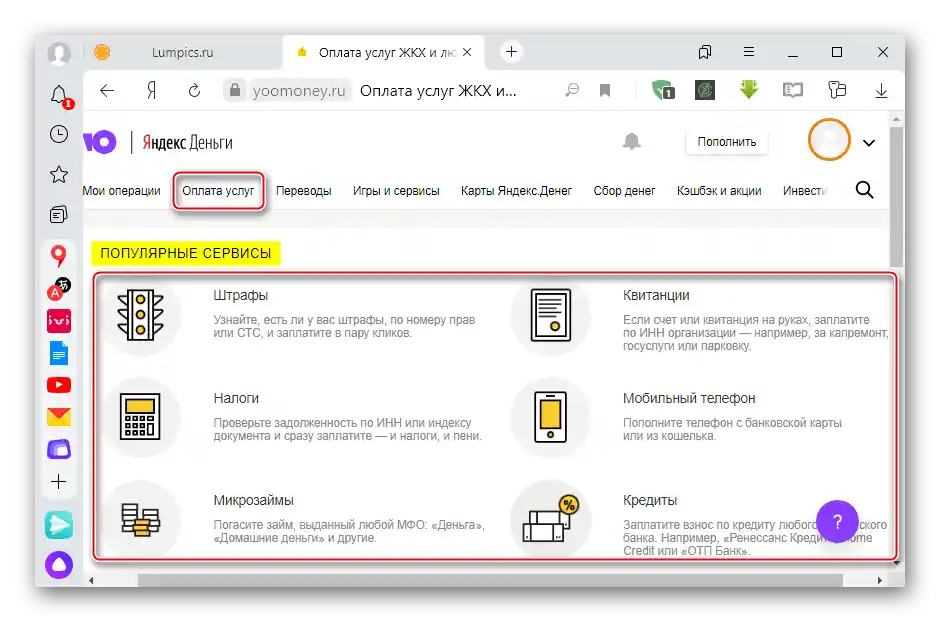Expand the account dropdown chevron
This screenshot has height=622, width=940.
(869, 143)
